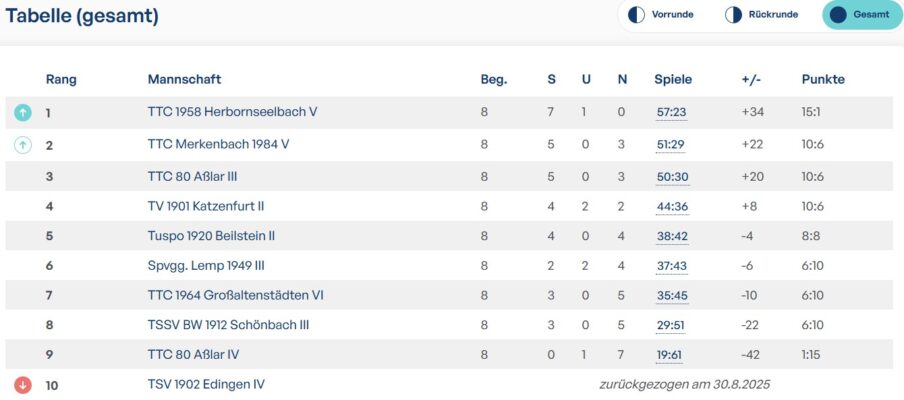Click the games score 44:36 link
The height and width of the screenshot is (400, 904).
coord(671,207)
